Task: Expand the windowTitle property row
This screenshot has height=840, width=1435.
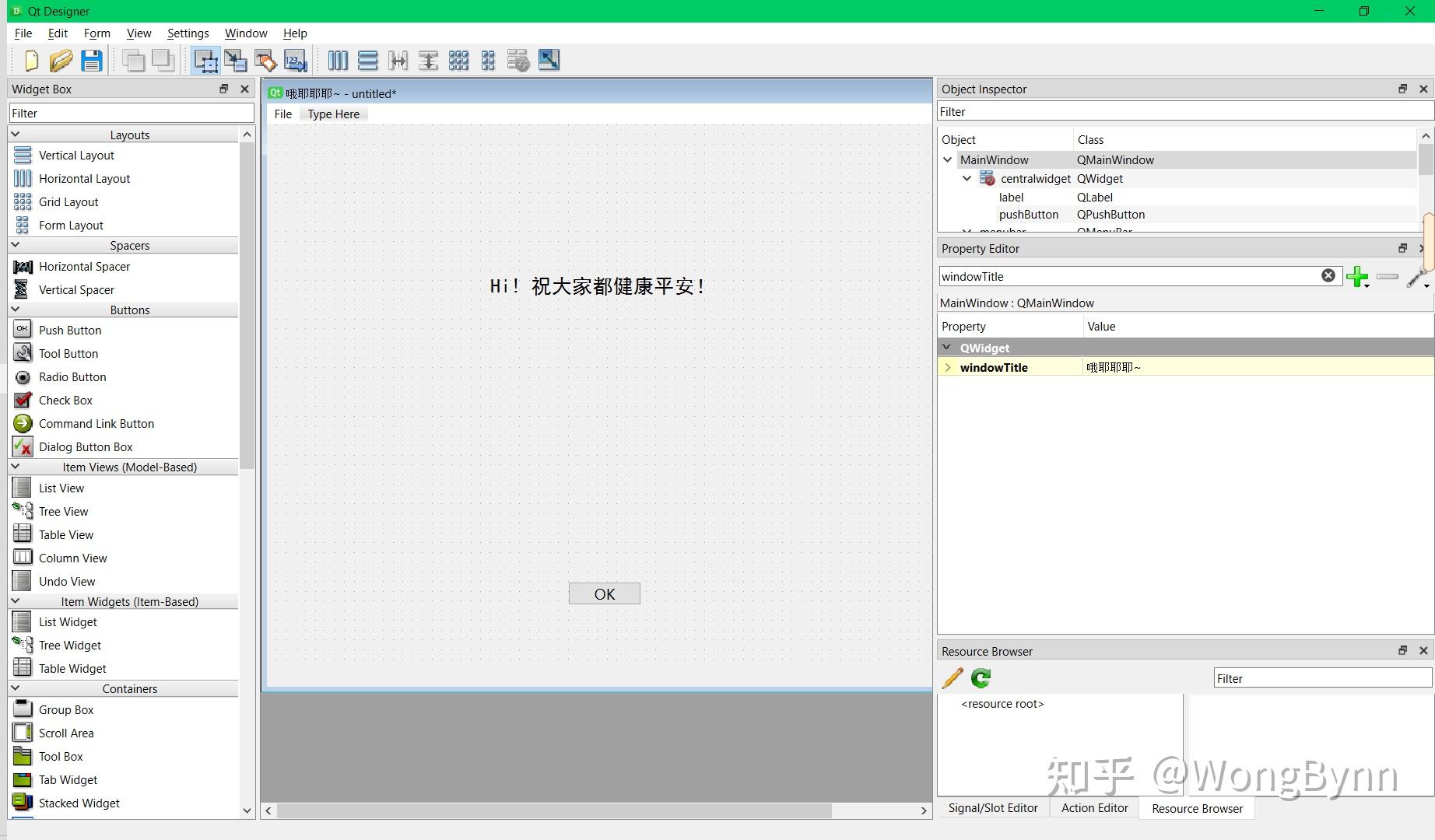Action: pos(949,367)
